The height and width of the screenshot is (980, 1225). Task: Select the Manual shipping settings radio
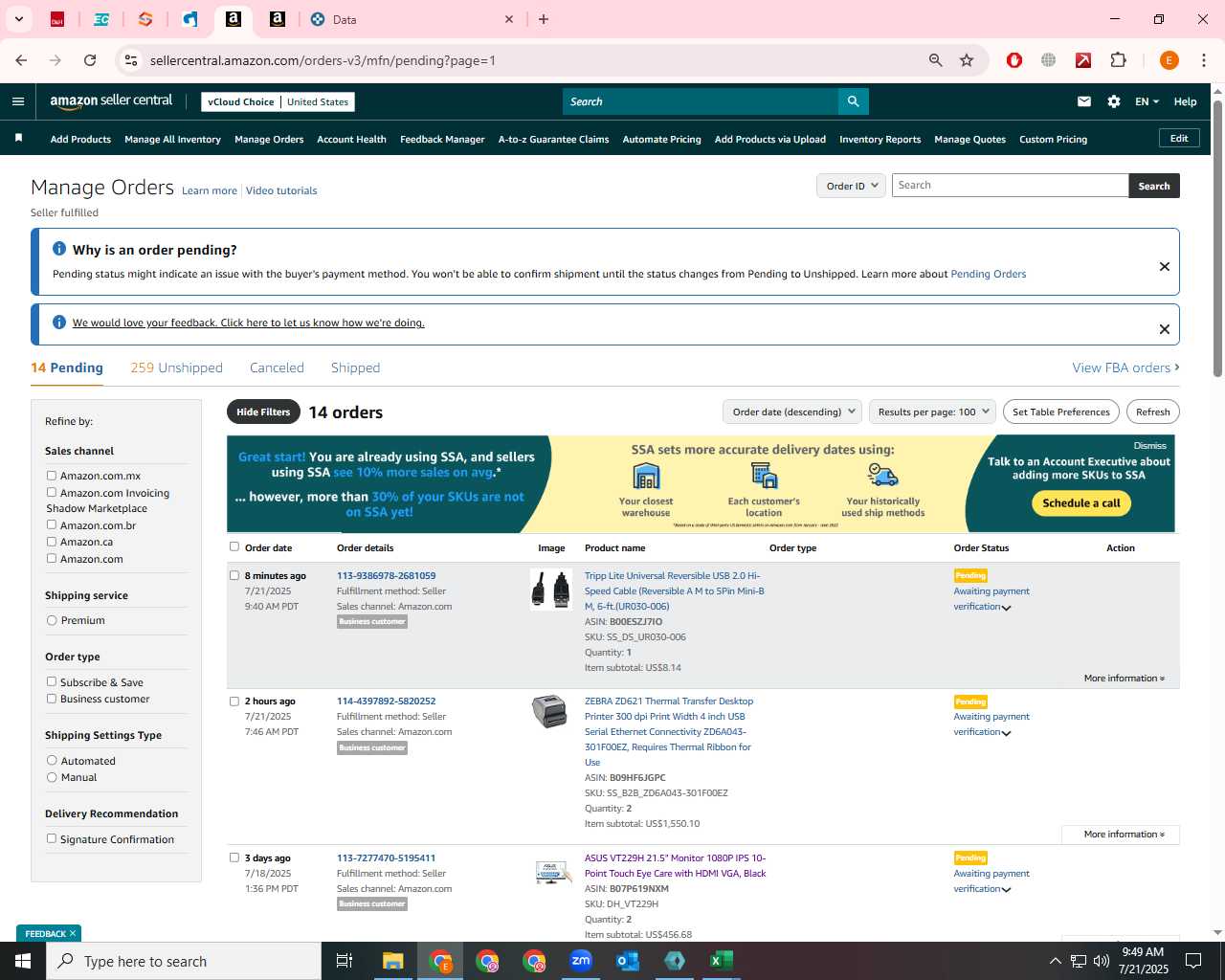tap(52, 776)
